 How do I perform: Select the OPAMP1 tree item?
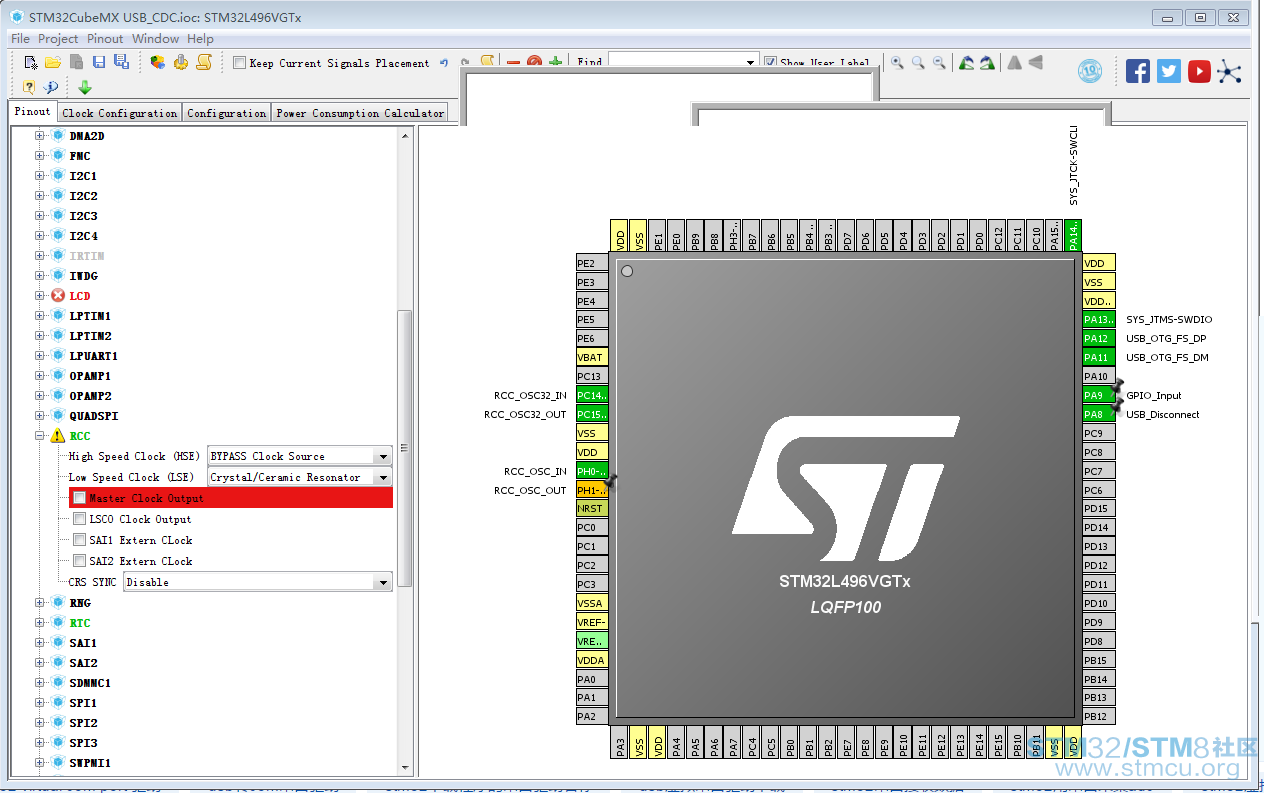pyautogui.click(x=90, y=376)
